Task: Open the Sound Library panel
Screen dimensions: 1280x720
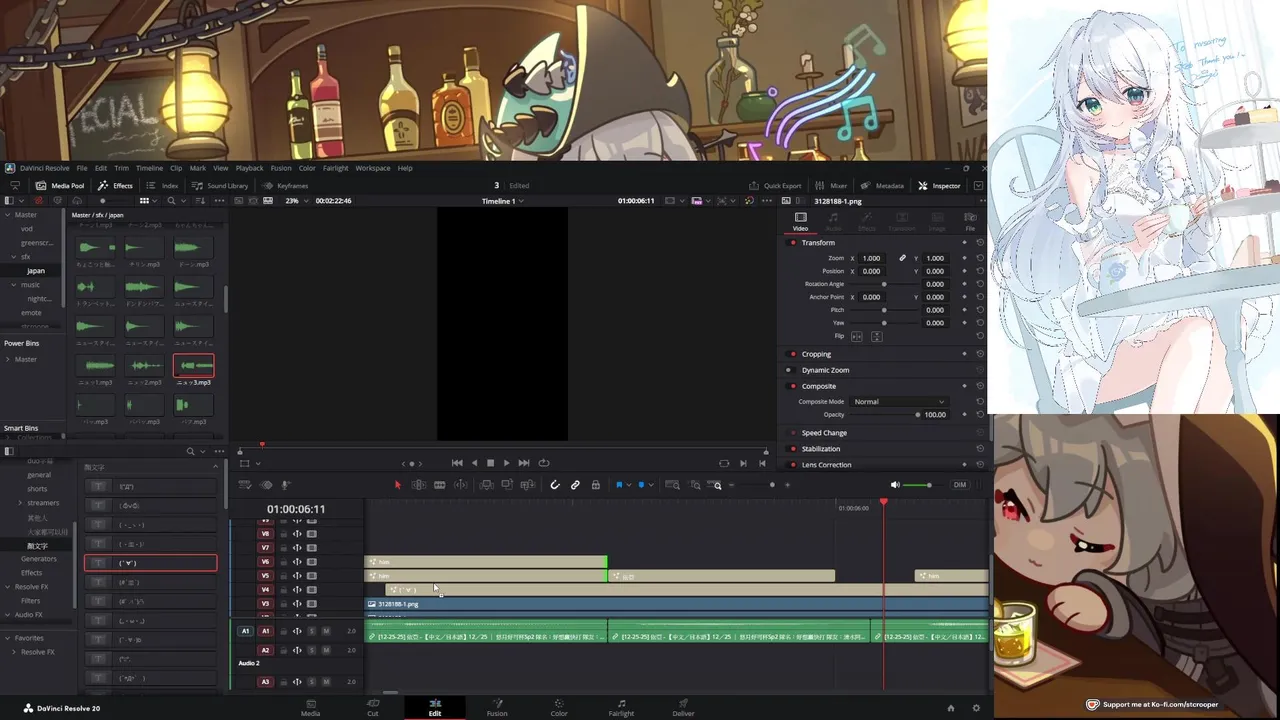Action: [219, 186]
